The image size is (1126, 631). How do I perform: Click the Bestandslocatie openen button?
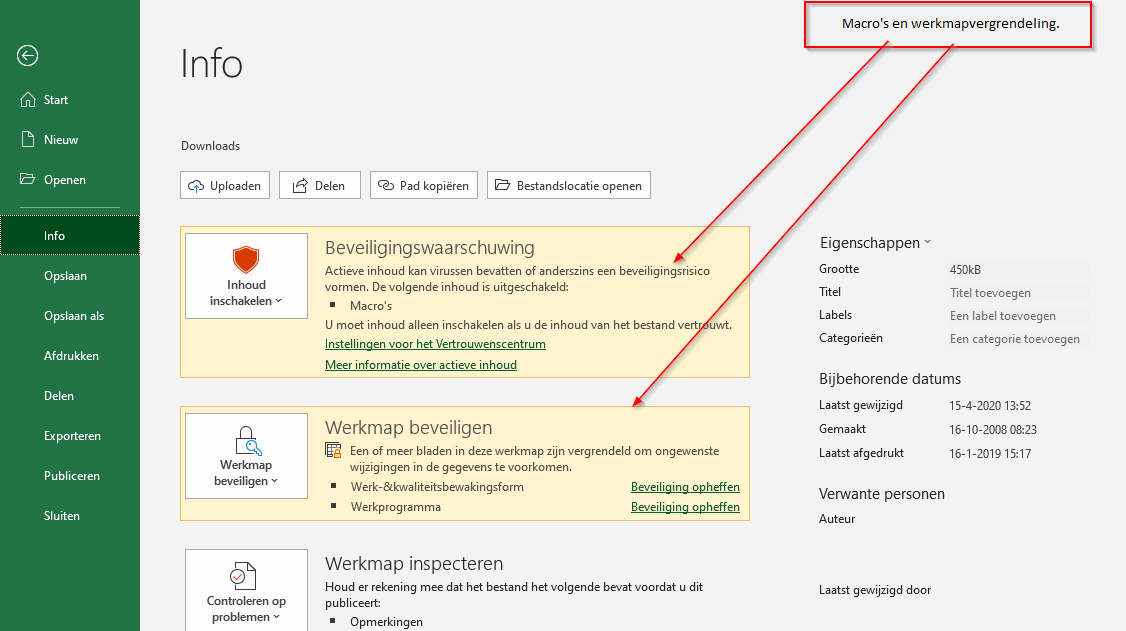pos(569,185)
